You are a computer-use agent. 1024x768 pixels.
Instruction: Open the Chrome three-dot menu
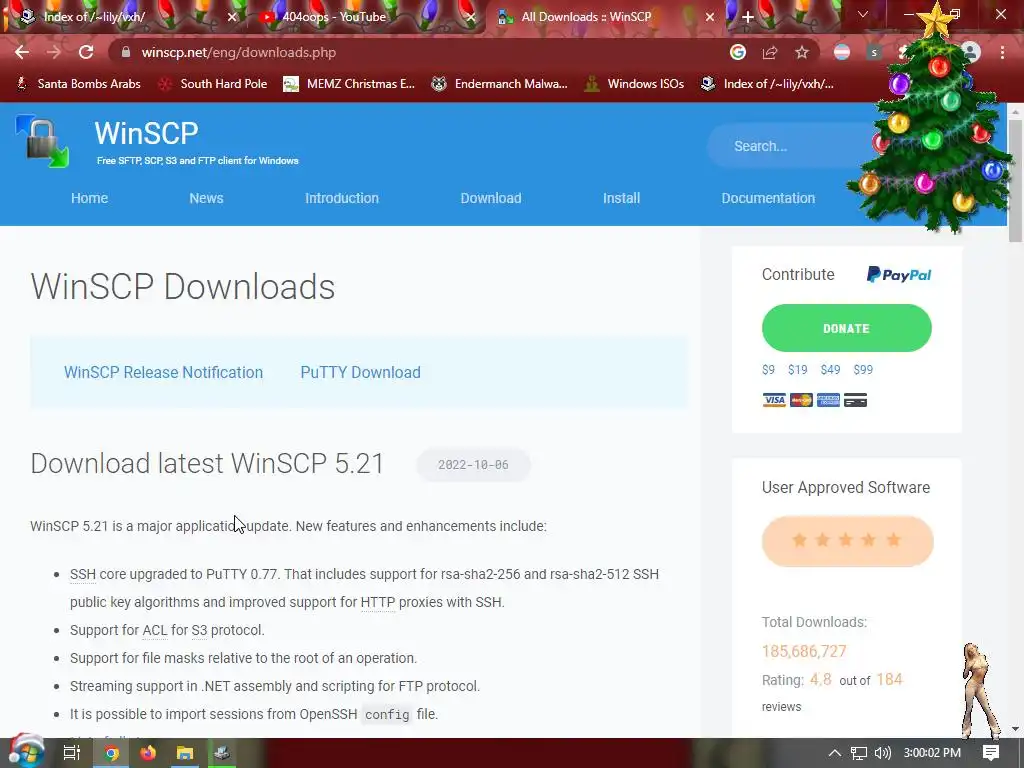pyautogui.click(x=1002, y=52)
